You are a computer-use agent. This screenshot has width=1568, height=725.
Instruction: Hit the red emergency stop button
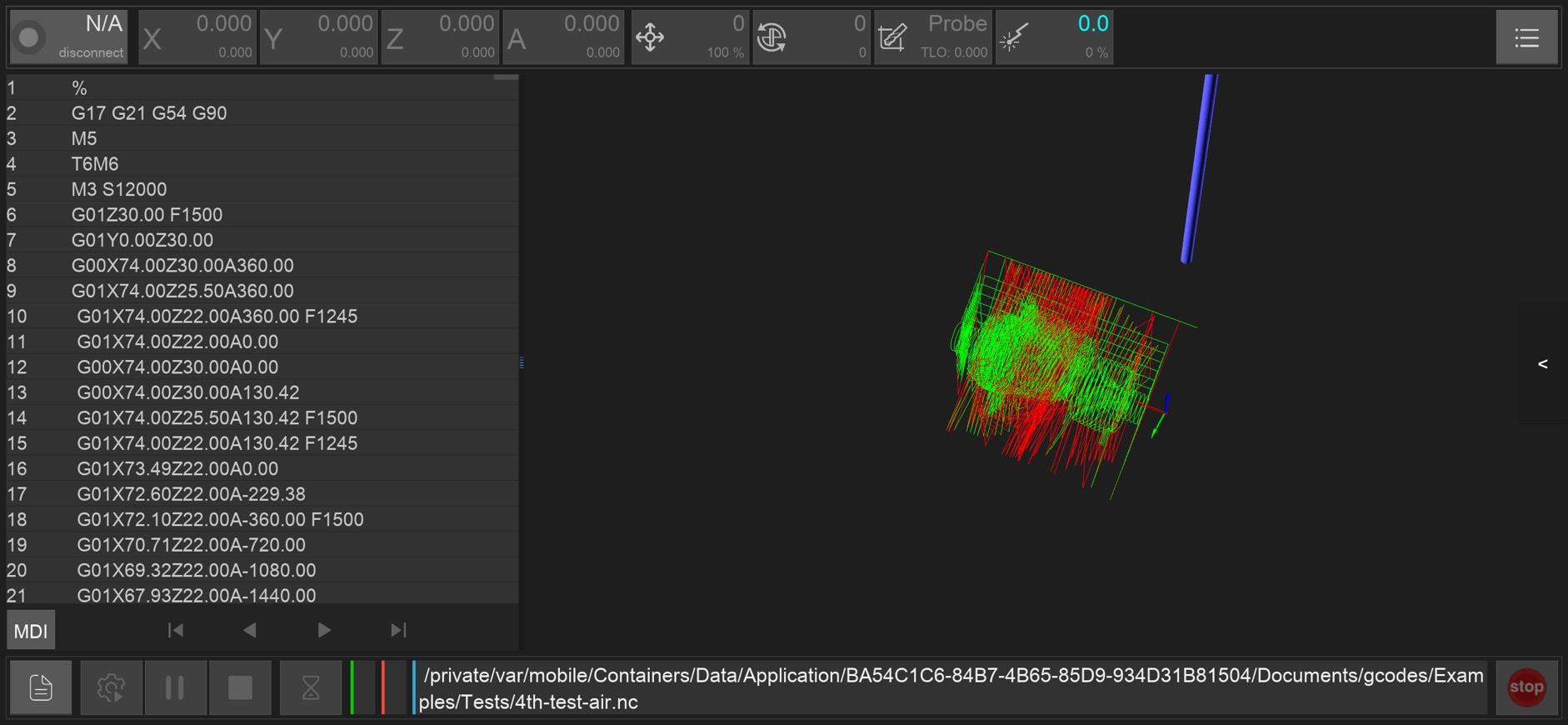[1526, 687]
